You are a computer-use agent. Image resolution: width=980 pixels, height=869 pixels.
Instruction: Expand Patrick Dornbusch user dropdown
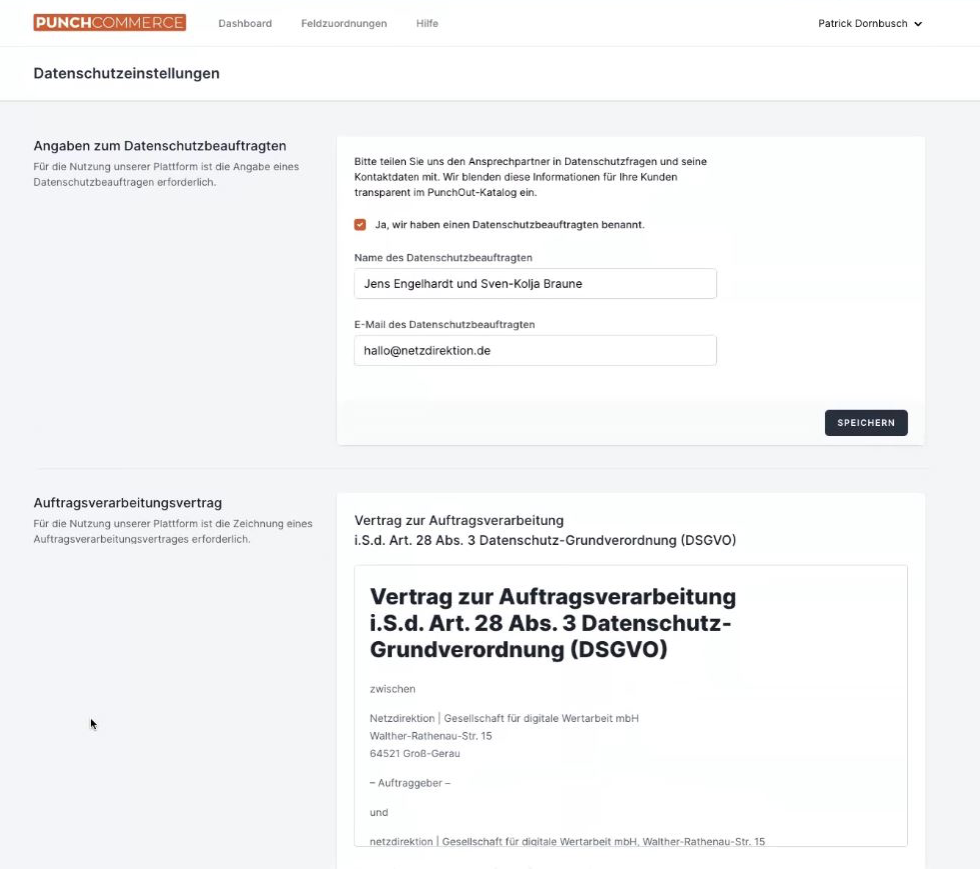(x=869, y=23)
